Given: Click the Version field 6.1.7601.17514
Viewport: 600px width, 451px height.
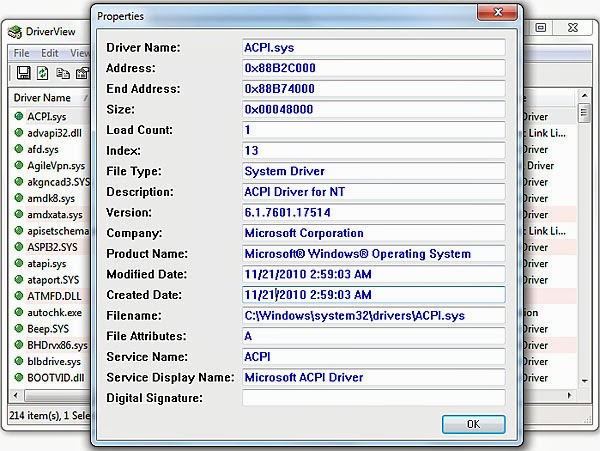Looking at the screenshot, I should pyautogui.click(x=373, y=213).
